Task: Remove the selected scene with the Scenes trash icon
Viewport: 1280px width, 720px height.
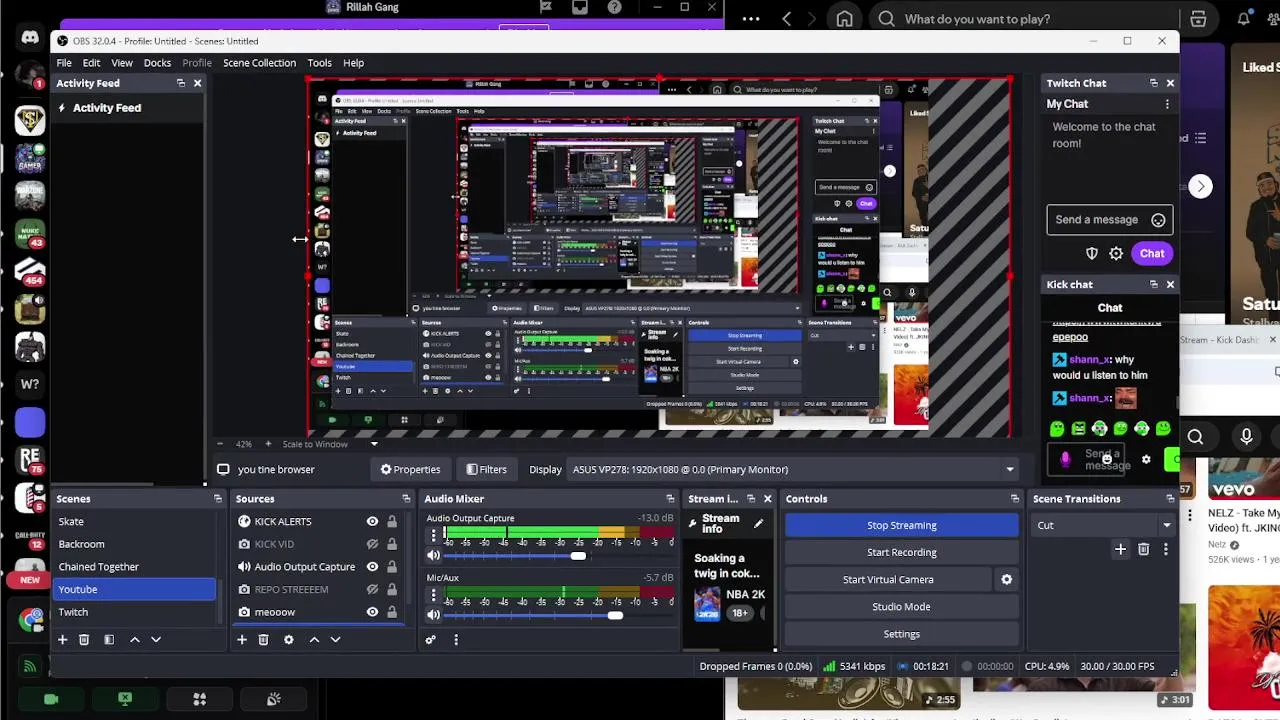Action: click(x=84, y=640)
